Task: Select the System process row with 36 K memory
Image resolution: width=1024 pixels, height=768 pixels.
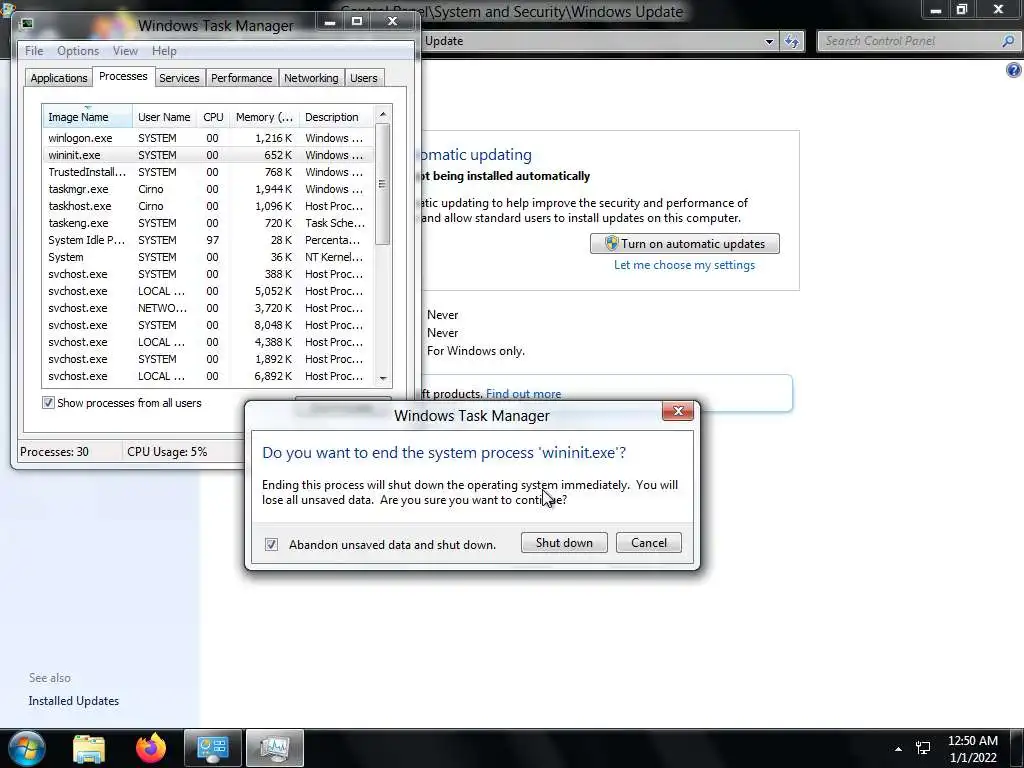Action: click(x=209, y=257)
